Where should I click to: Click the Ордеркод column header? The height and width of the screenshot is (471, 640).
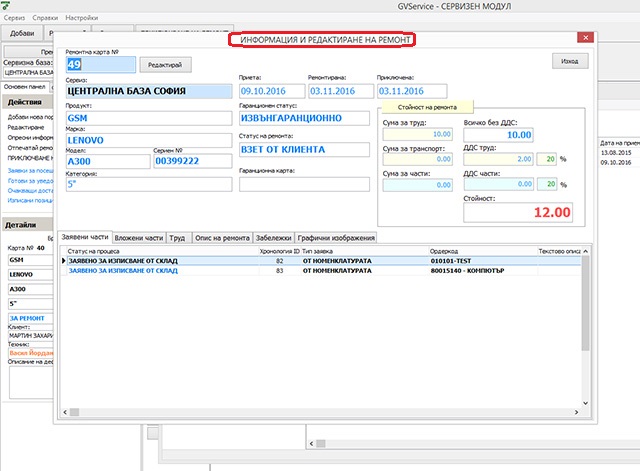coord(483,251)
